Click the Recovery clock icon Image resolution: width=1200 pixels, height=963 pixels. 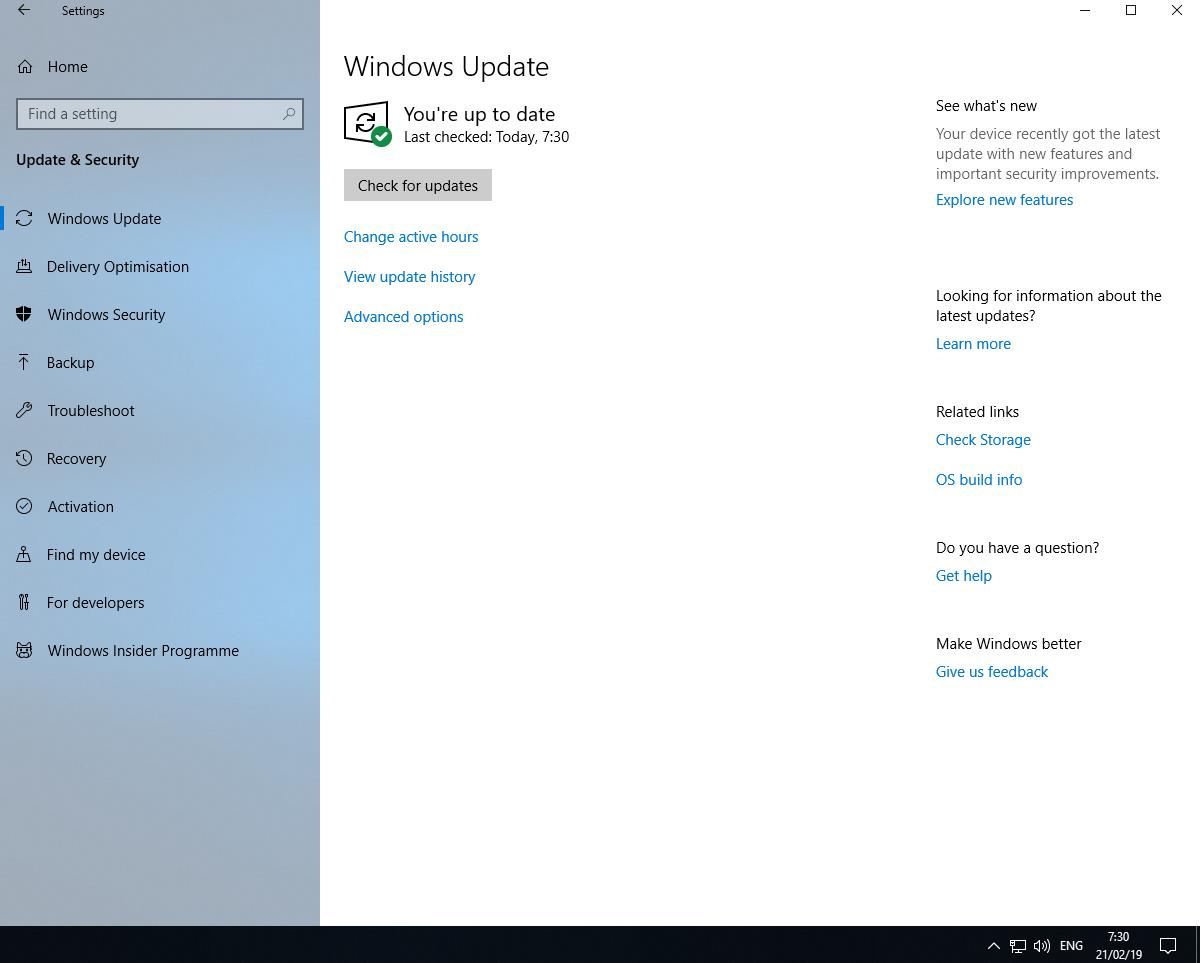pyautogui.click(x=25, y=458)
